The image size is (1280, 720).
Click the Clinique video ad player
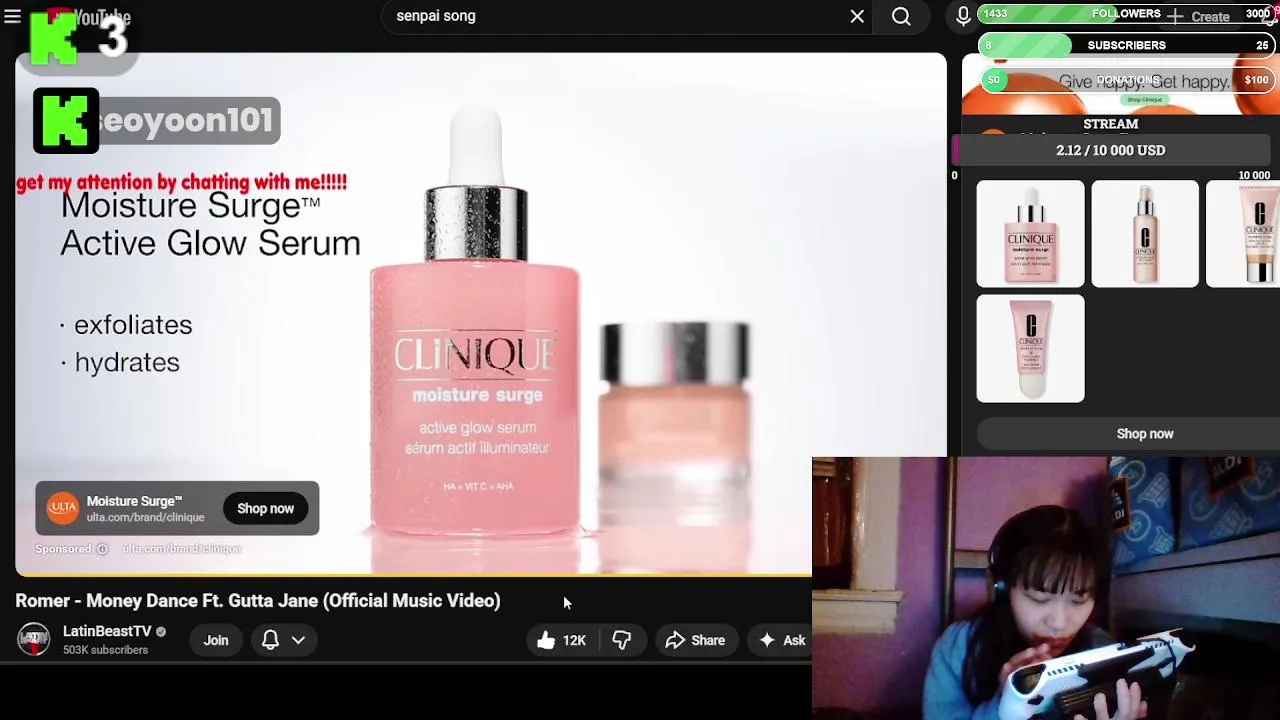[480, 315]
